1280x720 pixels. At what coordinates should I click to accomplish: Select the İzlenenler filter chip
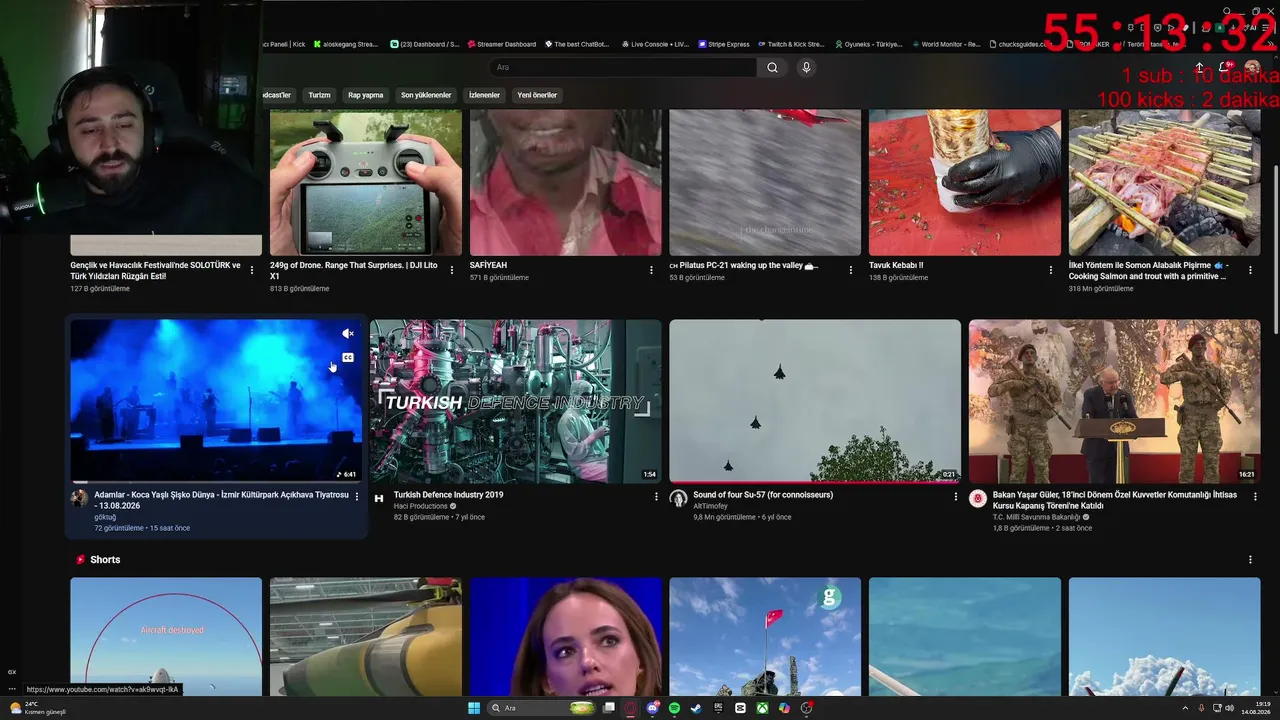[x=484, y=95]
